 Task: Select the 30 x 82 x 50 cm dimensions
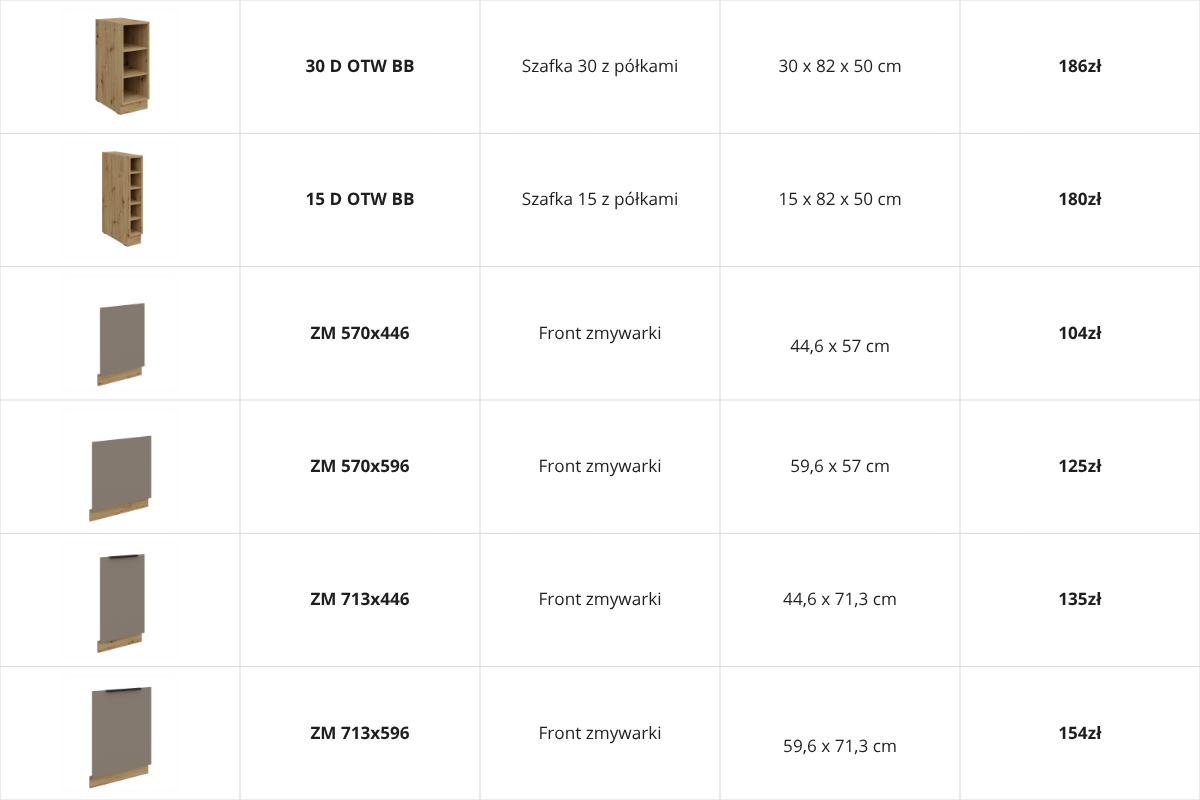pos(840,67)
